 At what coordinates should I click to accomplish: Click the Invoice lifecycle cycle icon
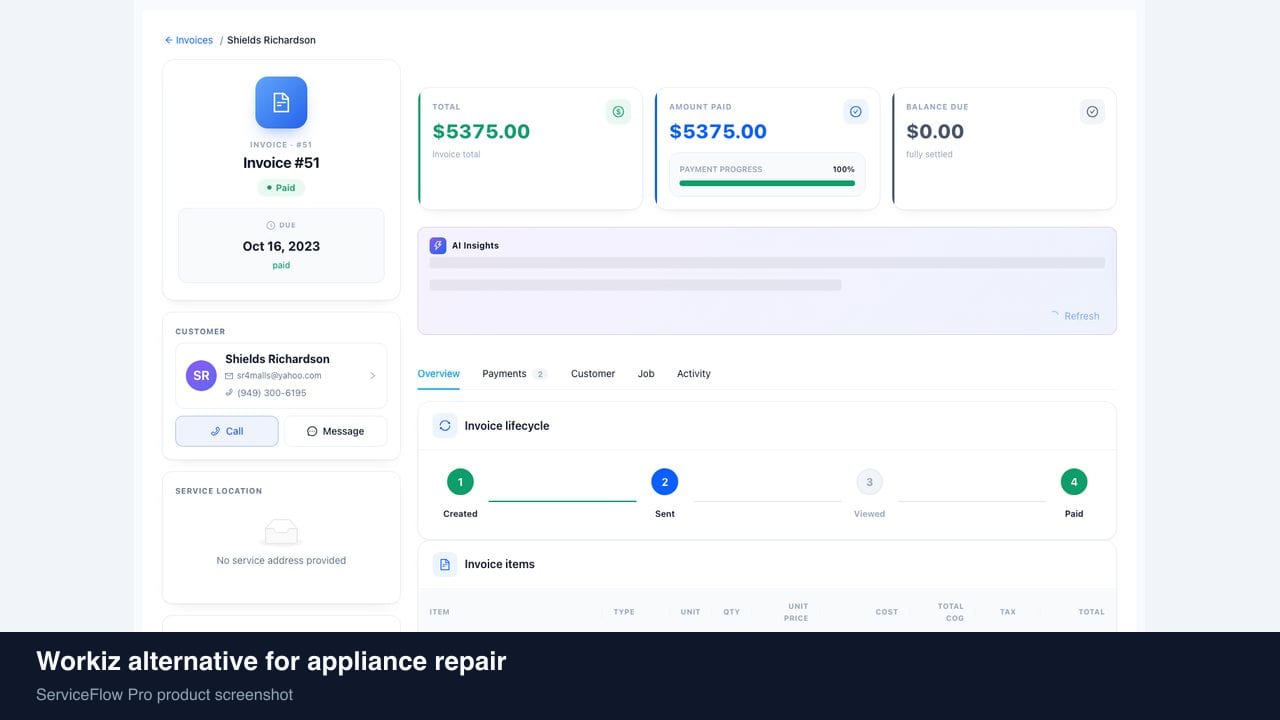tap(445, 425)
